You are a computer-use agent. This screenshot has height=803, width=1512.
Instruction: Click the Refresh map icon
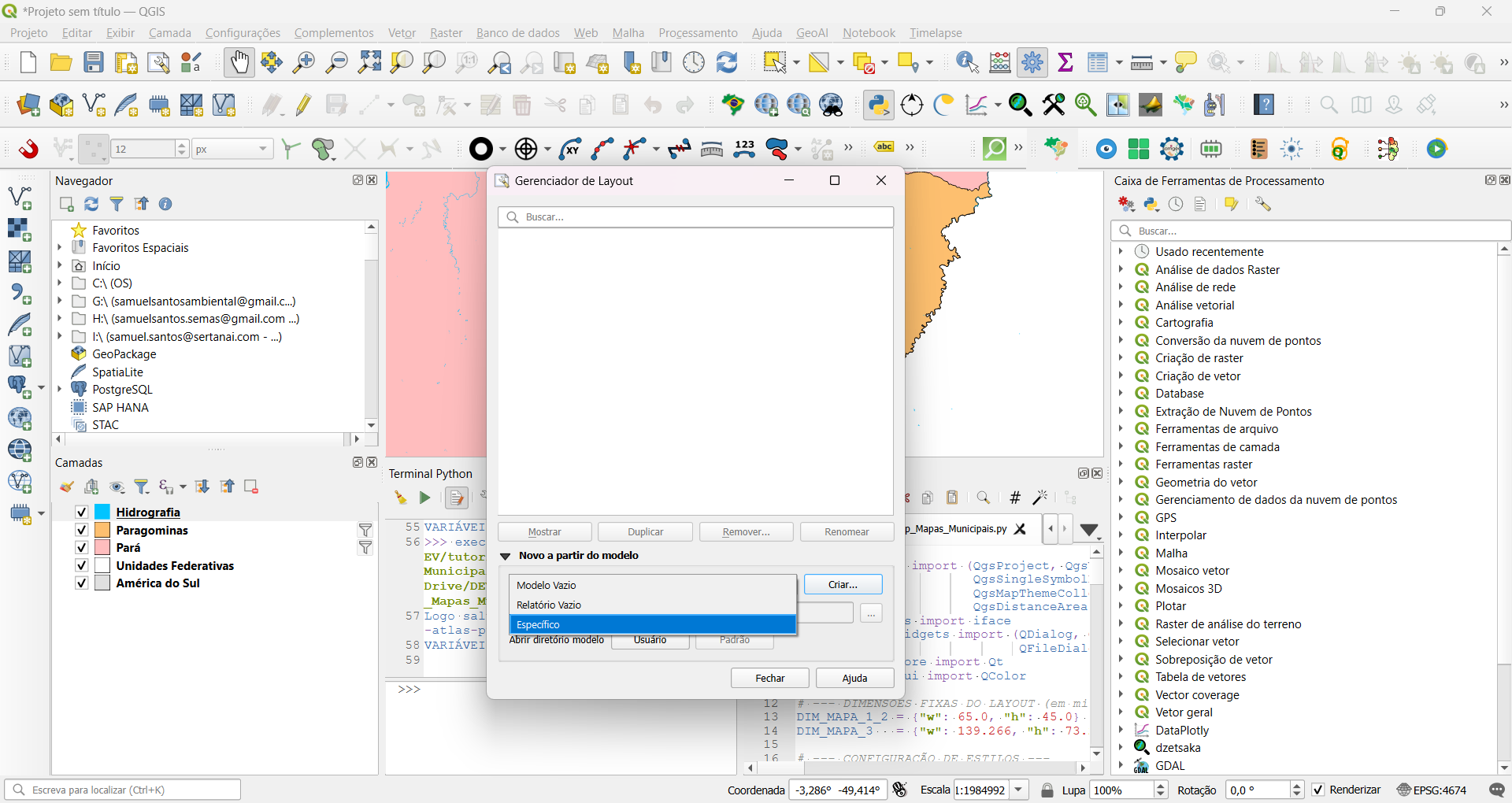coord(727,62)
